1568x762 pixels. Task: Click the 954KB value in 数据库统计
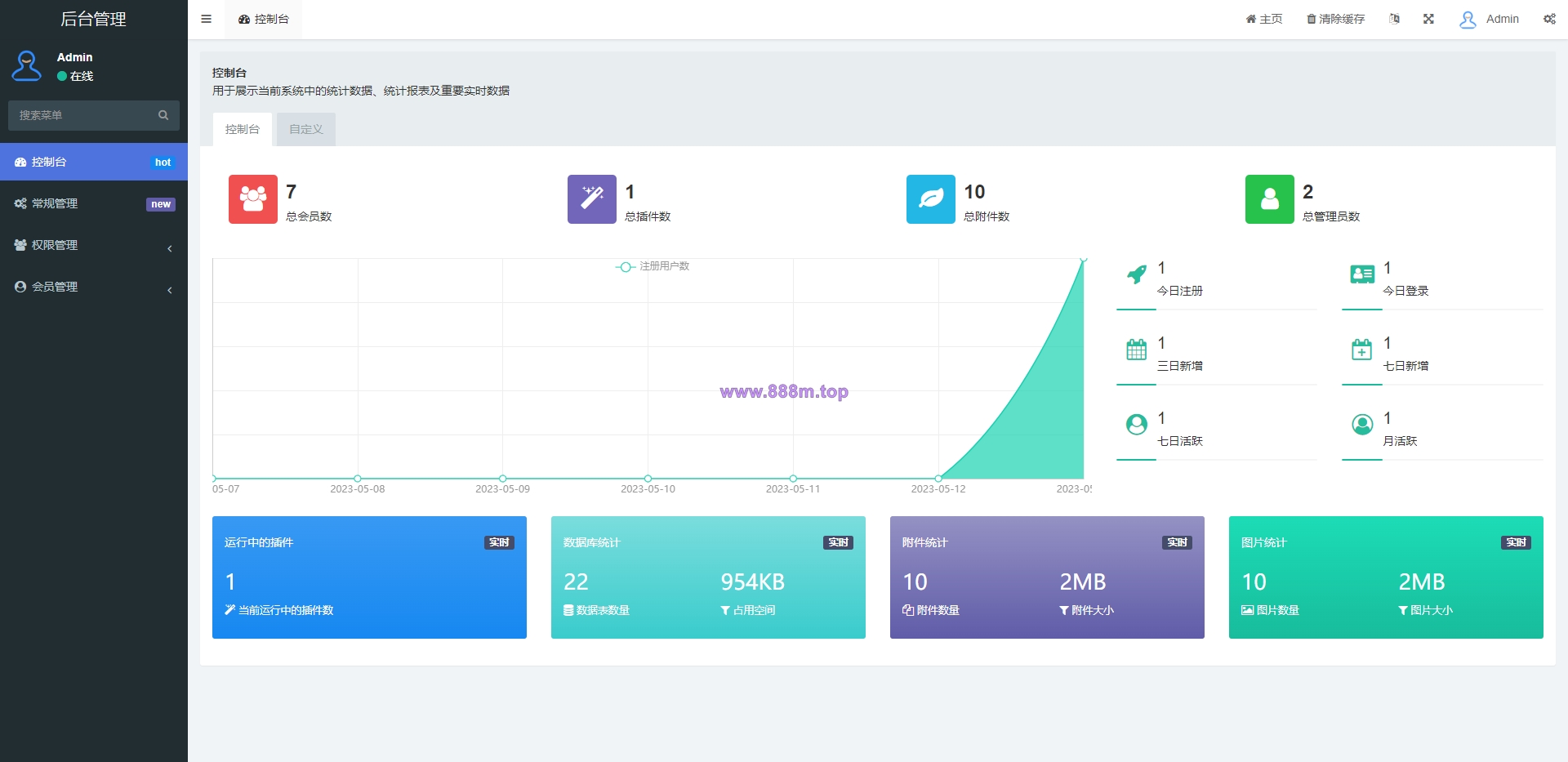click(x=752, y=582)
